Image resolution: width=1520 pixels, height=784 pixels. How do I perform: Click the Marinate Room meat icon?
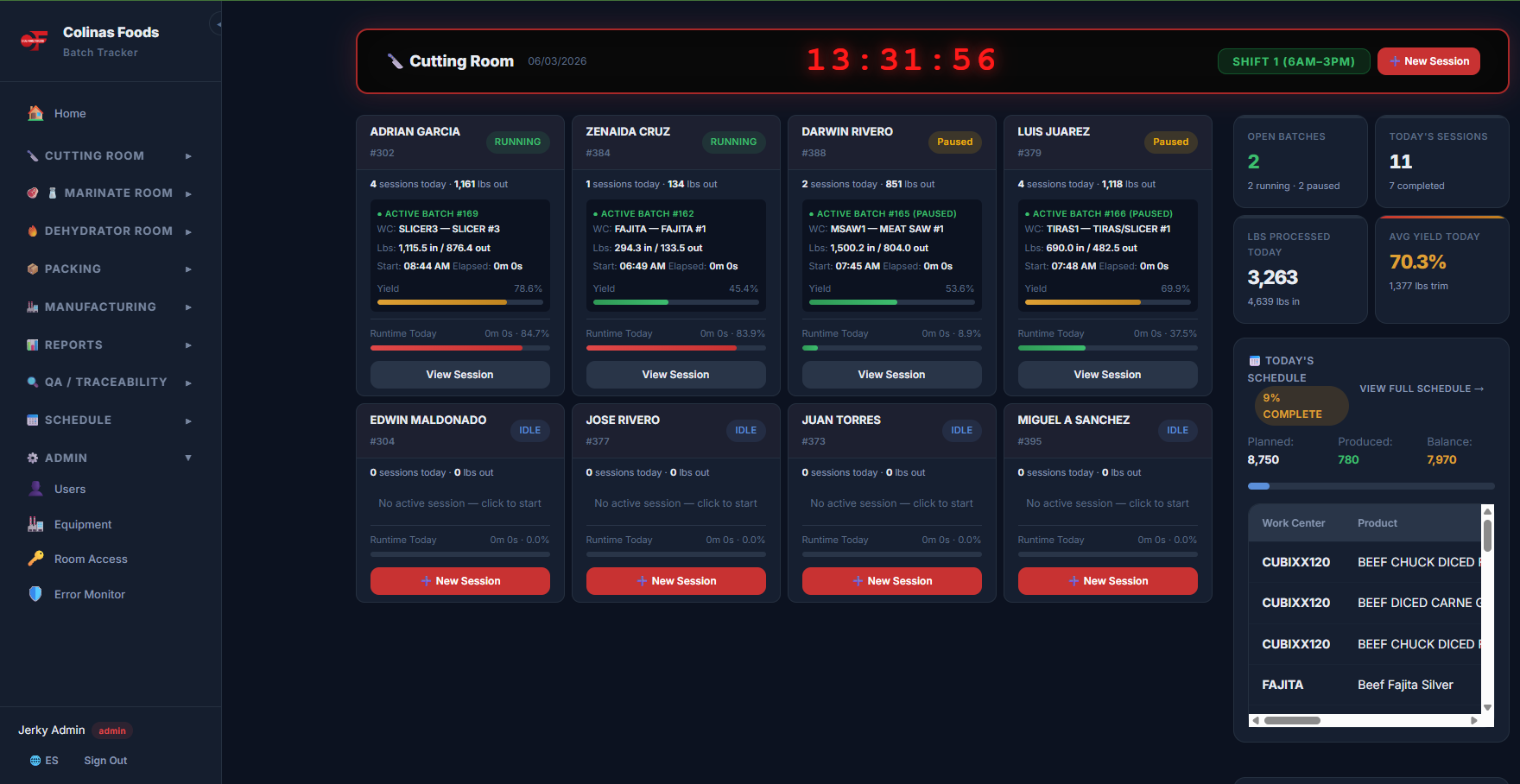(x=33, y=193)
